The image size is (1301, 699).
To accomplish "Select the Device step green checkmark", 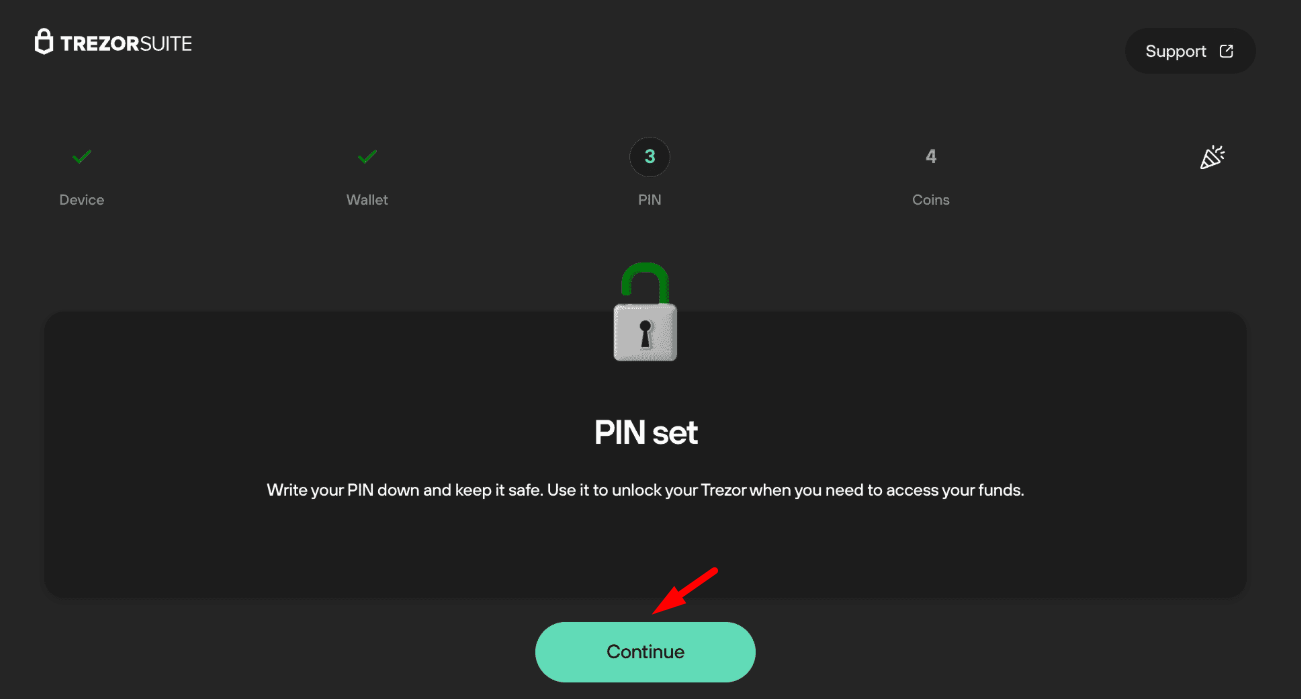I will pos(82,156).
